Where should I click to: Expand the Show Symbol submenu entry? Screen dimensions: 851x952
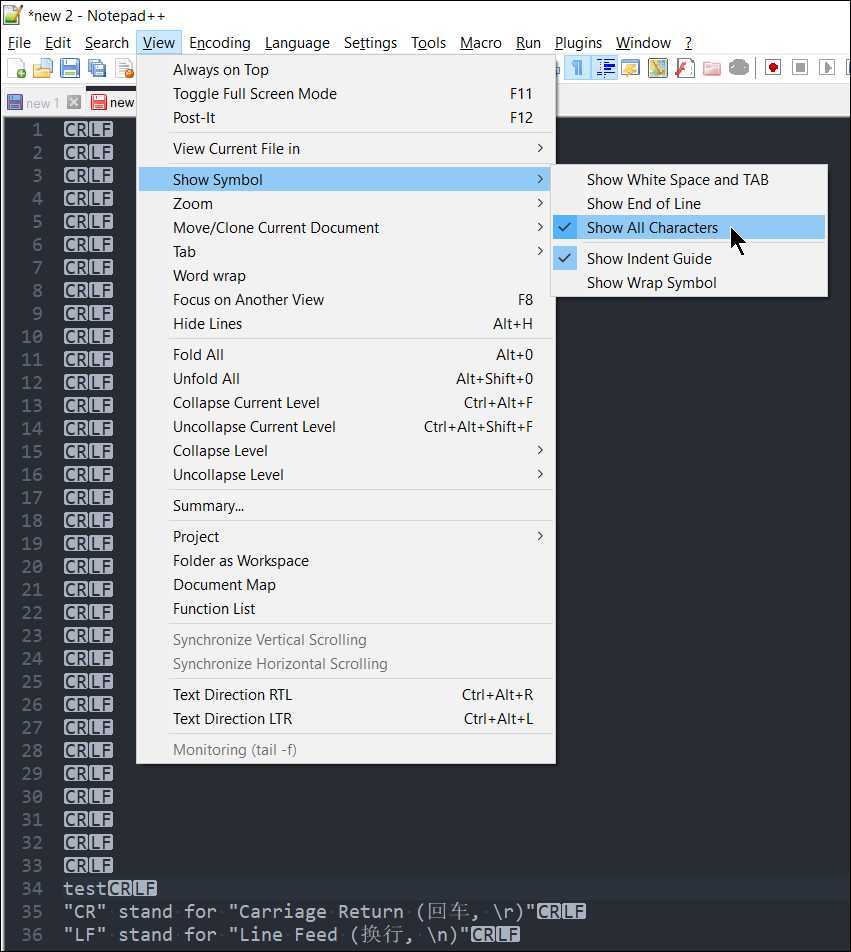pyautogui.click(x=346, y=180)
